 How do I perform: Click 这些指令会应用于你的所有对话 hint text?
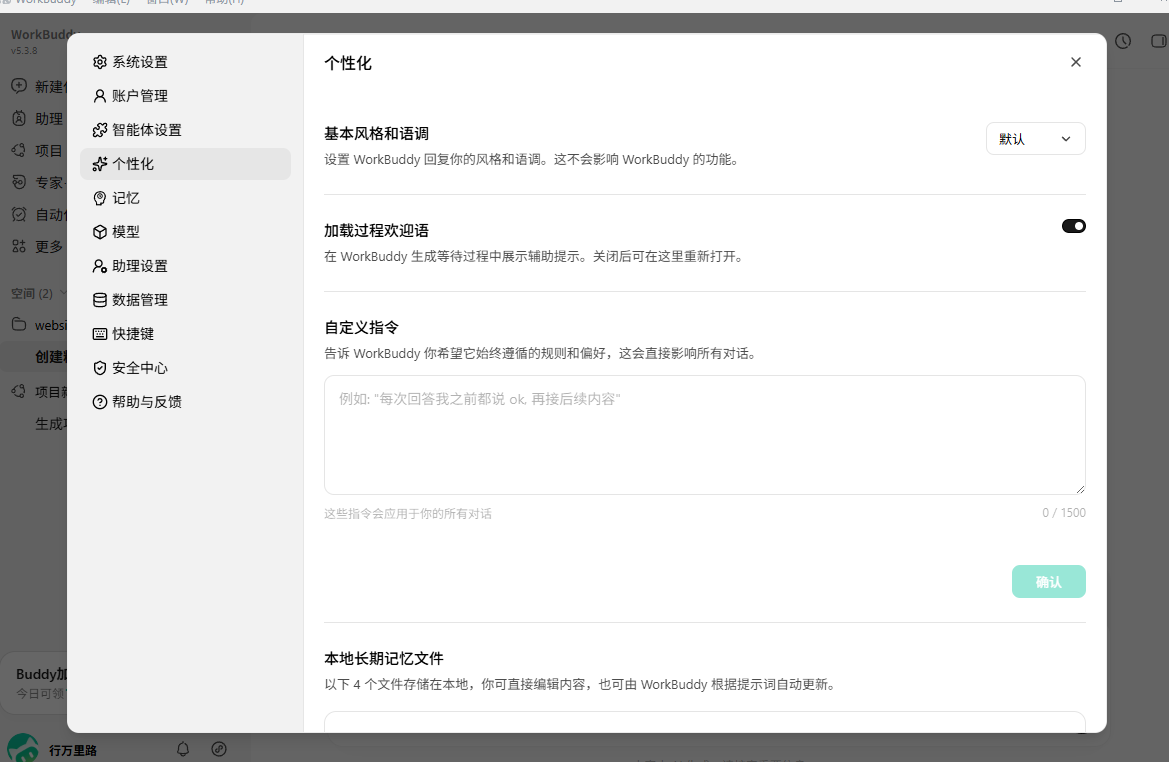(408, 514)
